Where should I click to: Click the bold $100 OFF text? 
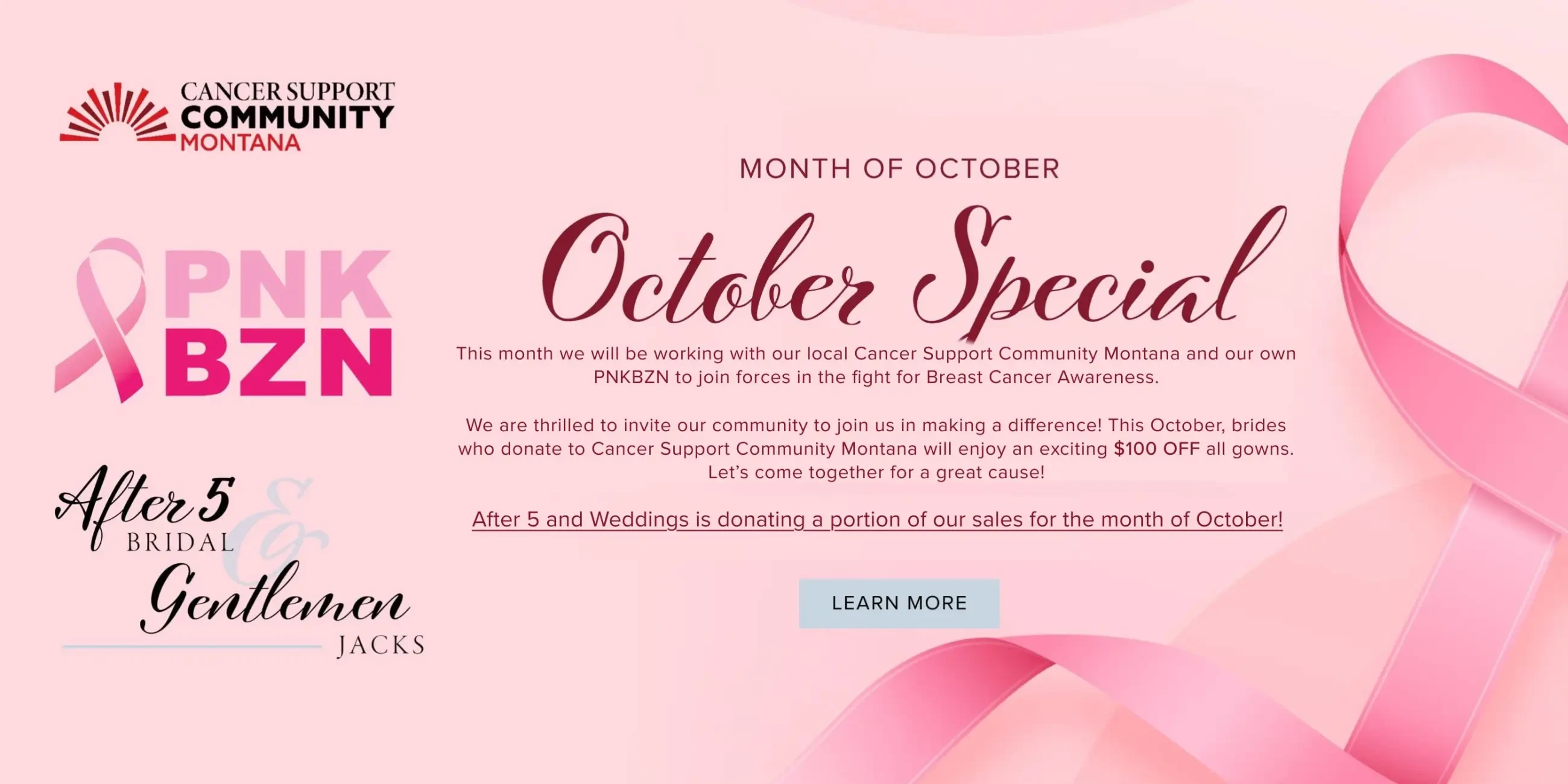tap(1157, 449)
